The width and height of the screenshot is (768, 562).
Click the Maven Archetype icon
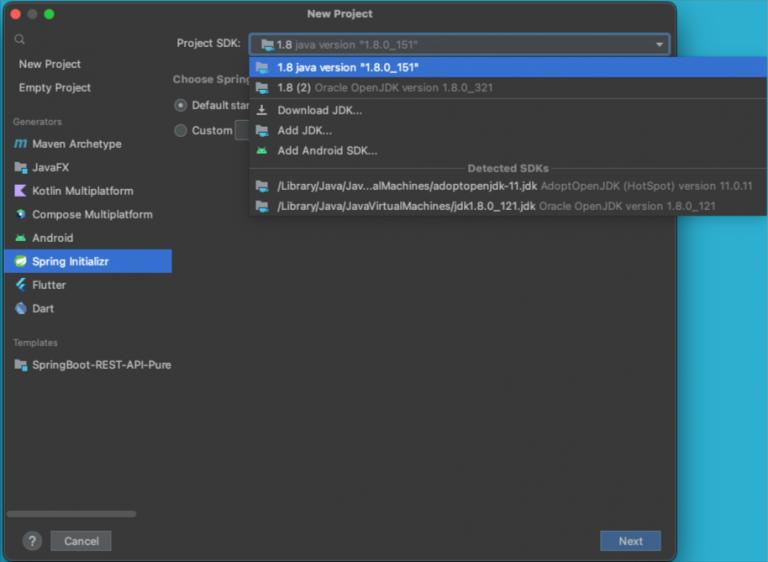(x=21, y=144)
